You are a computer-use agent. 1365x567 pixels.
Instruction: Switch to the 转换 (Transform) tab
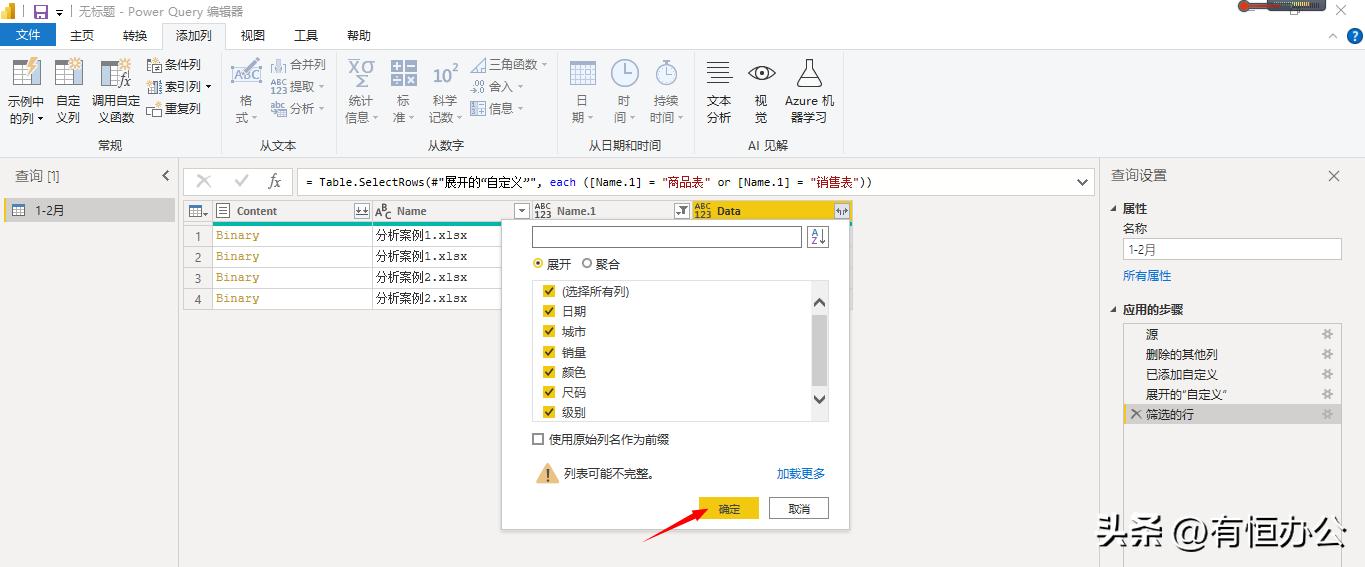tap(135, 35)
